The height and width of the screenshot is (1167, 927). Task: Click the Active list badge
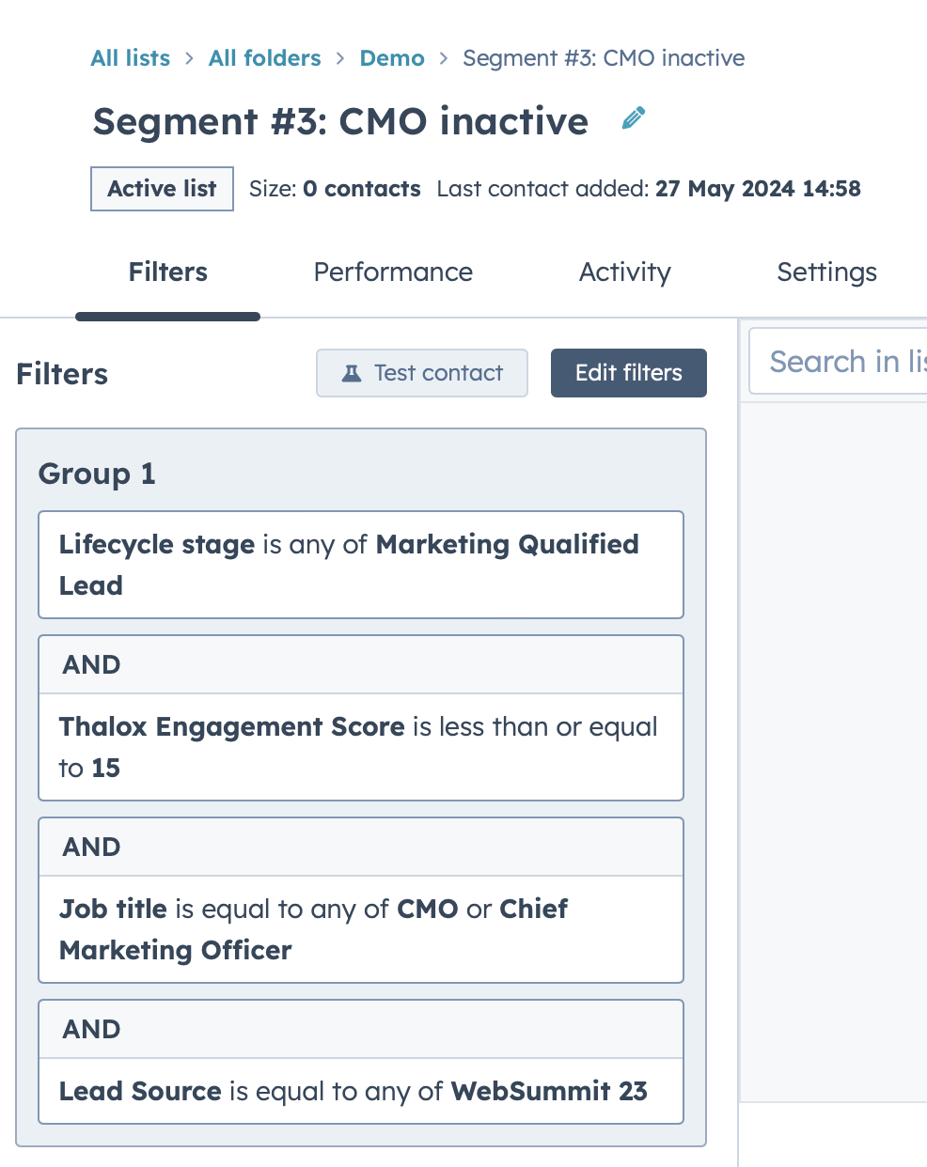pos(161,188)
